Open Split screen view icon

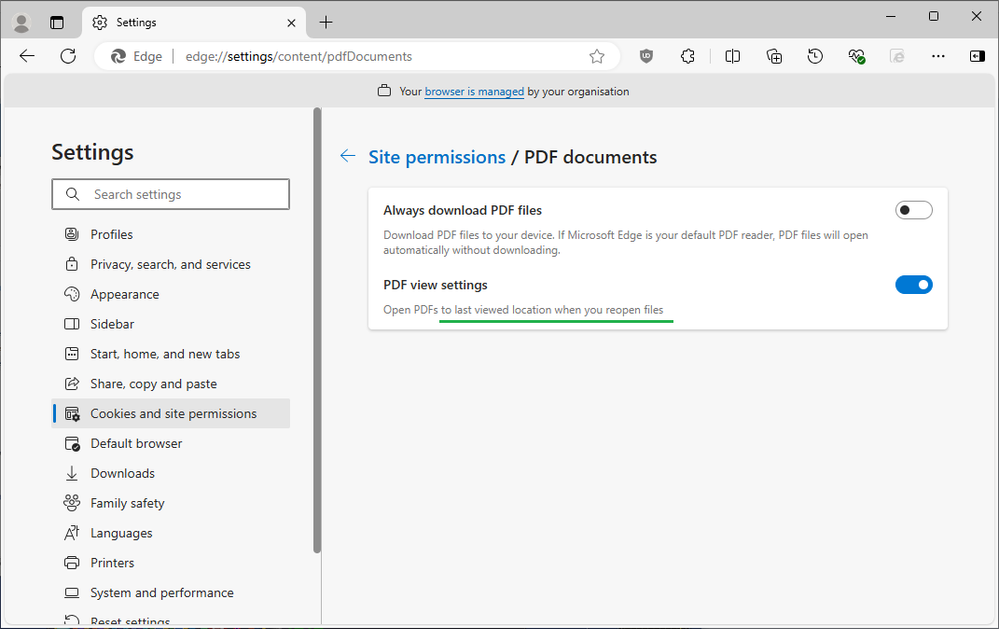point(733,56)
